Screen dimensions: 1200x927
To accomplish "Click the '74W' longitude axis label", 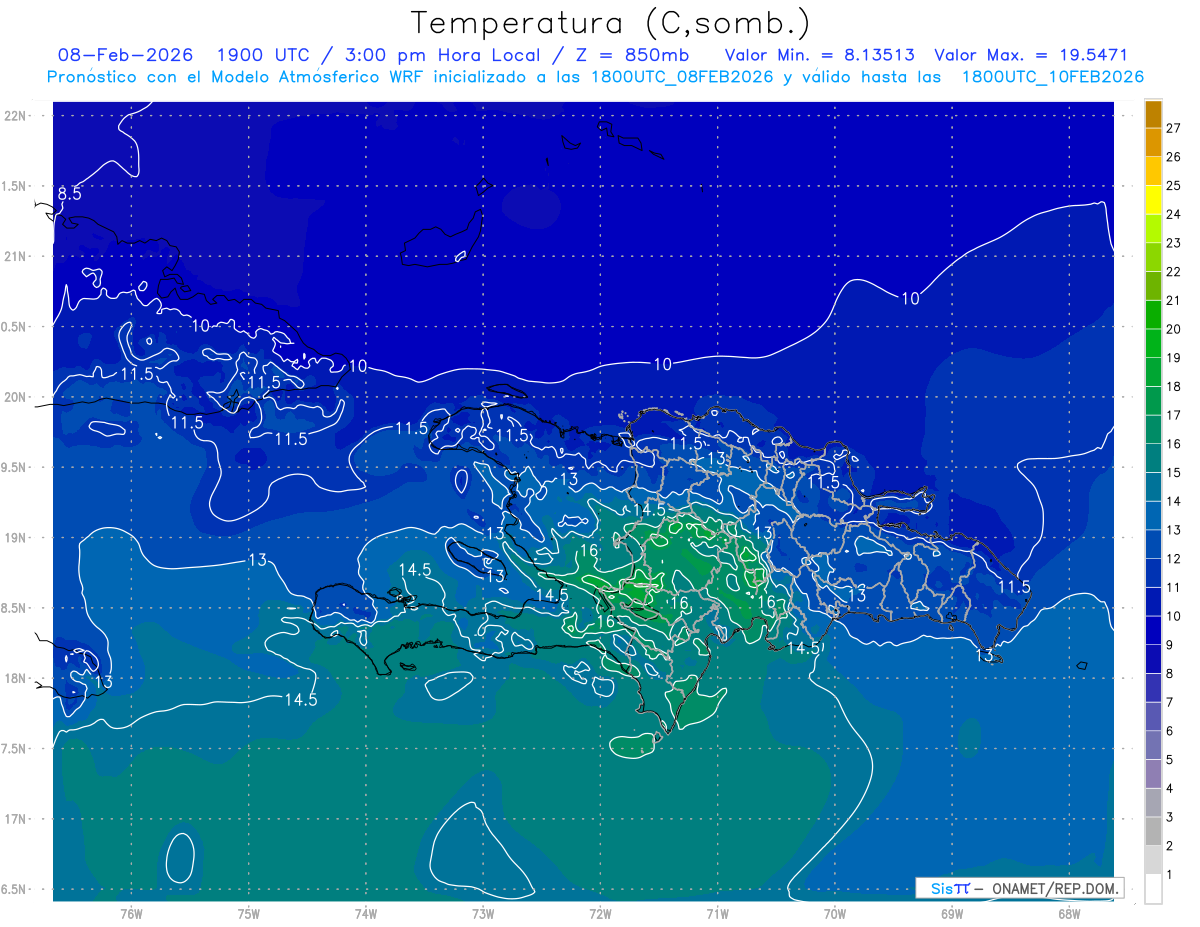I will click(366, 914).
